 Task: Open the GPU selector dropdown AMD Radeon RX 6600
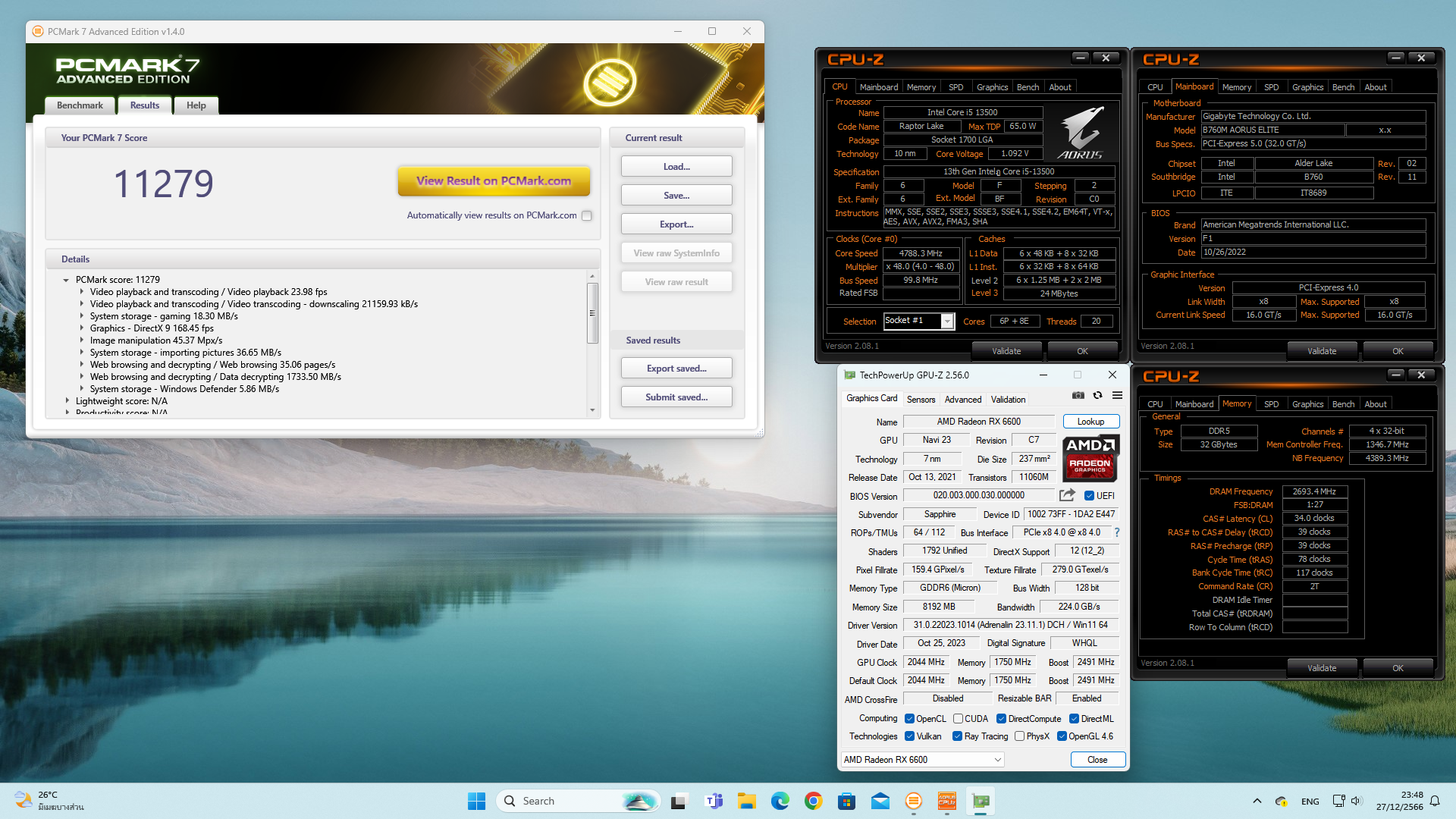pyautogui.click(x=923, y=759)
